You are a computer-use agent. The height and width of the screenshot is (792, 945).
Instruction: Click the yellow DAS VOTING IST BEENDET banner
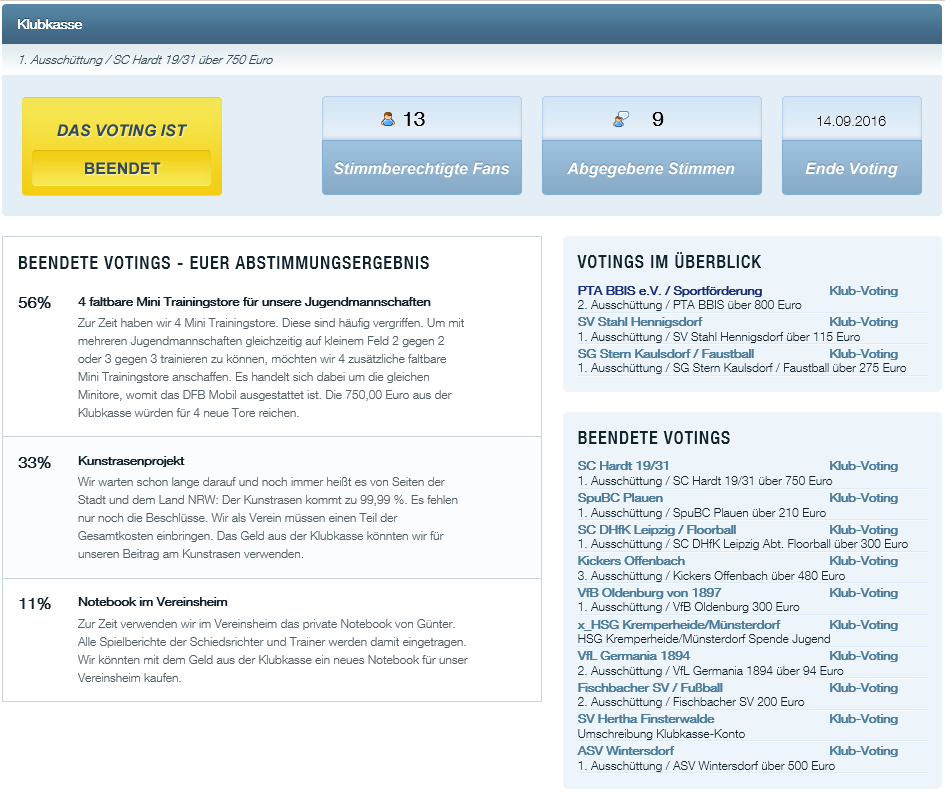122,146
